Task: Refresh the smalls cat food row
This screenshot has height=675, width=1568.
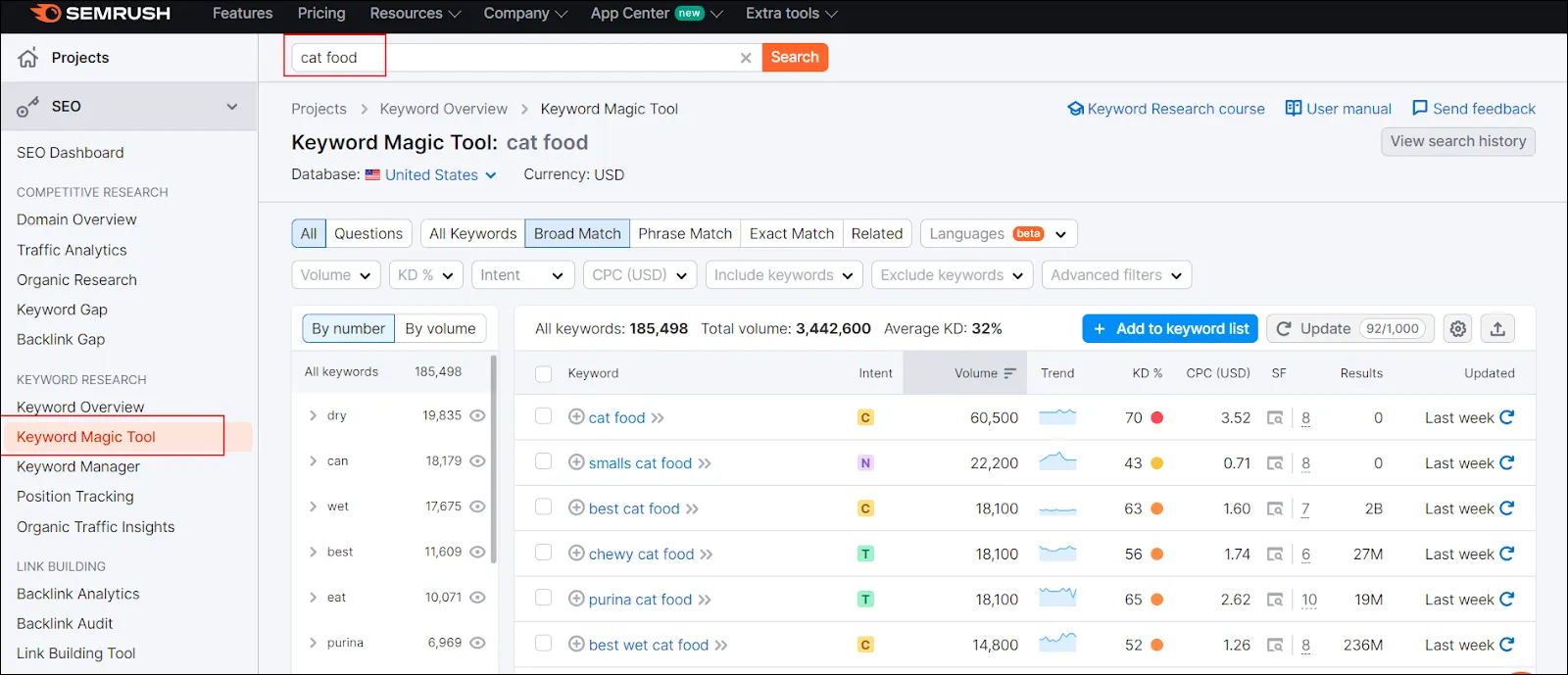Action: click(1507, 462)
